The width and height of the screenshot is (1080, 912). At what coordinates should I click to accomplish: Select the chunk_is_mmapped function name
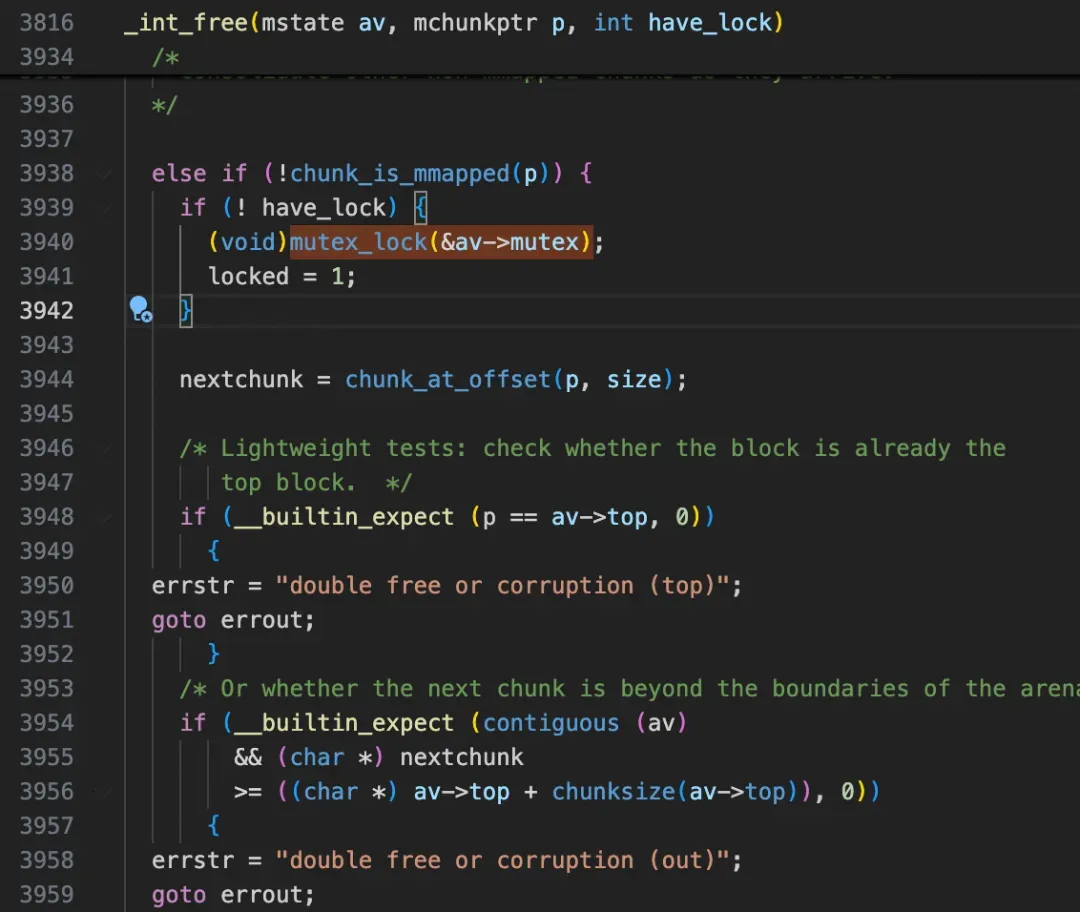399,174
